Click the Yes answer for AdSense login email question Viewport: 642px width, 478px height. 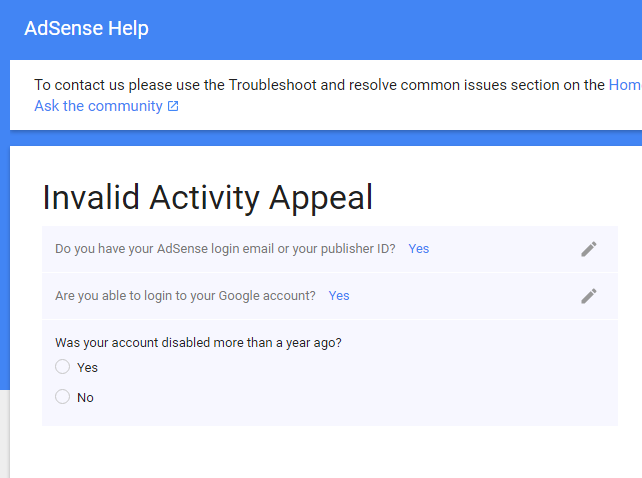point(418,249)
